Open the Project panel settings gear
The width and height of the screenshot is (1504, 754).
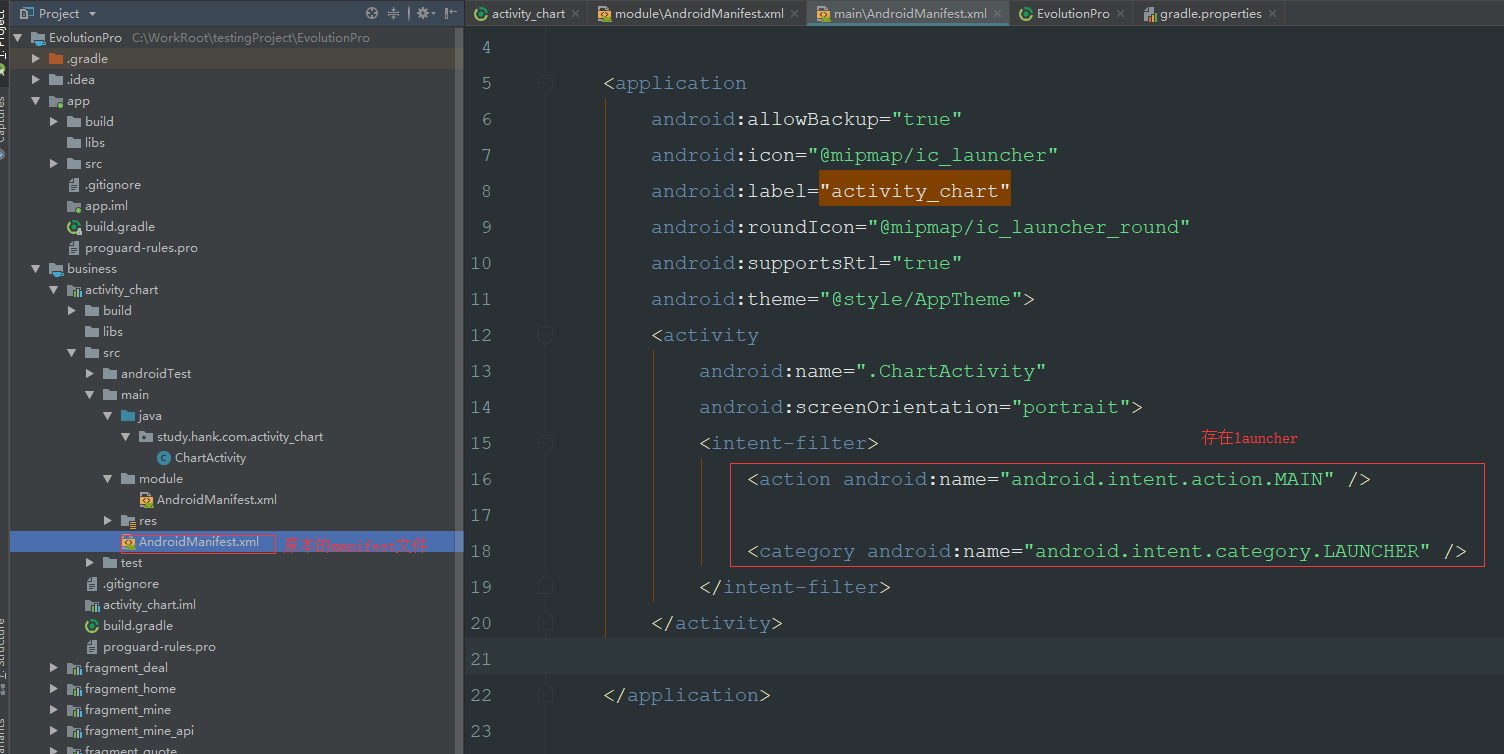pyautogui.click(x=423, y=13)
